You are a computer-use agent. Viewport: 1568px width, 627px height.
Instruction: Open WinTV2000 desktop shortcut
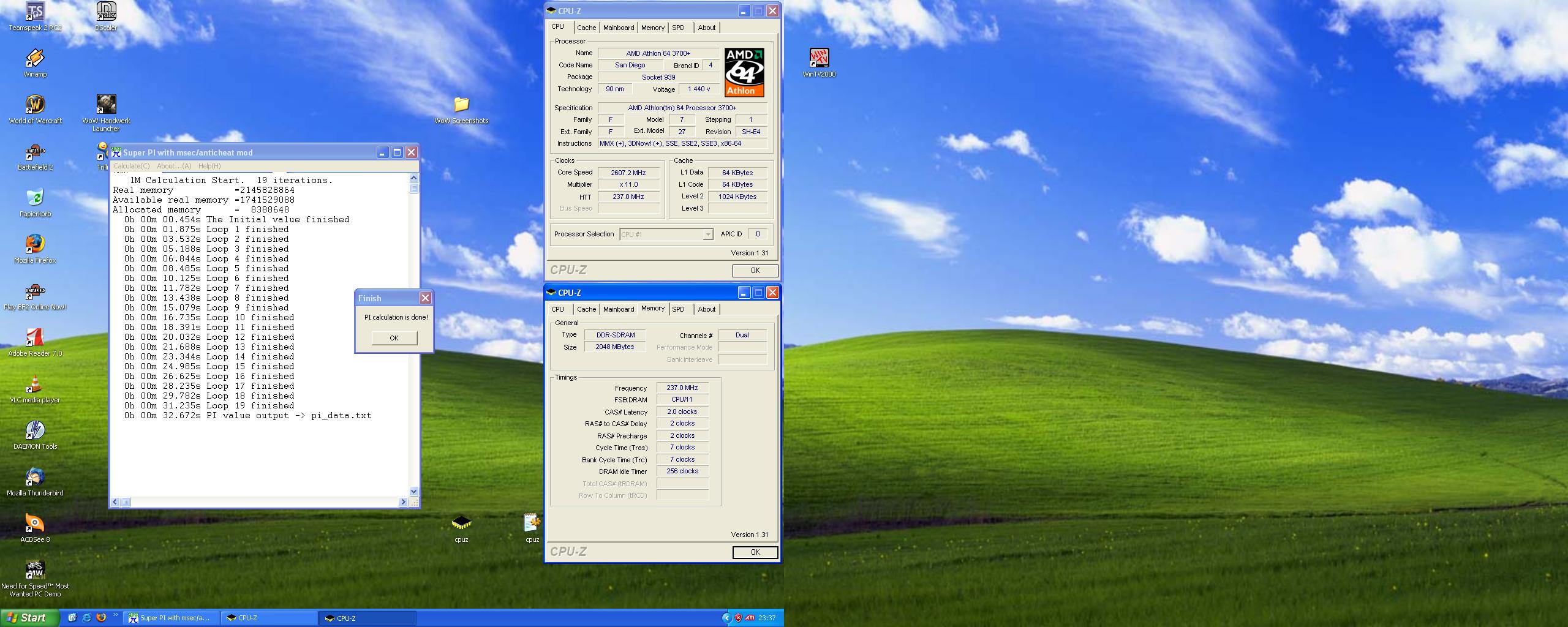pos(819,59)
